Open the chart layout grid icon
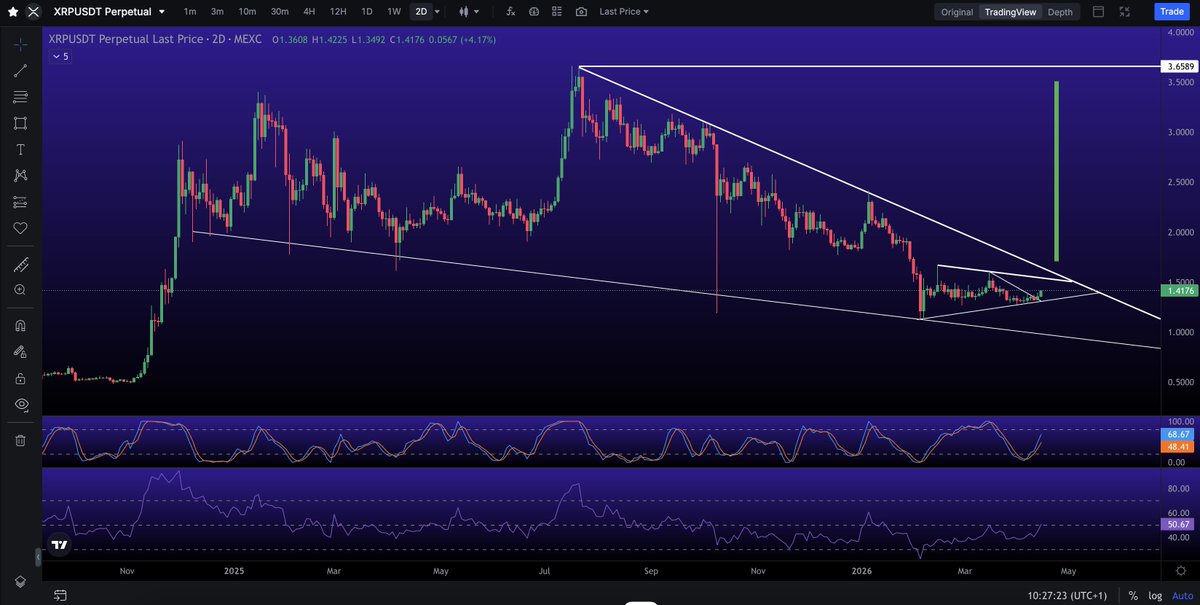 click(558, 12)
